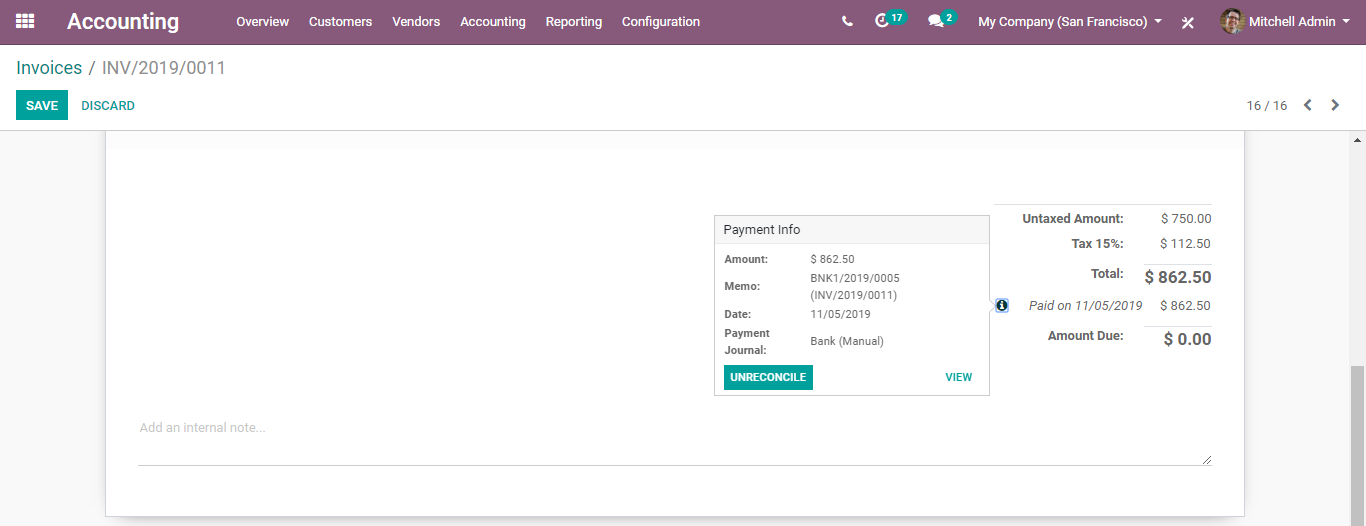Navigate to Invoices breadcrumb
1366x526 pixels.
point(49,68)
